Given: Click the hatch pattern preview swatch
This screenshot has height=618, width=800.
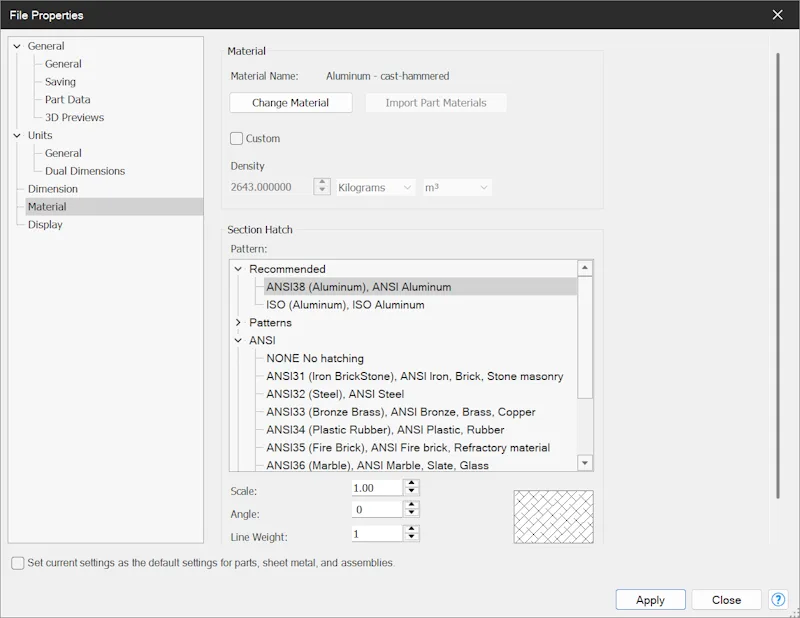Looking at the screenshot, I should (554, 517).
